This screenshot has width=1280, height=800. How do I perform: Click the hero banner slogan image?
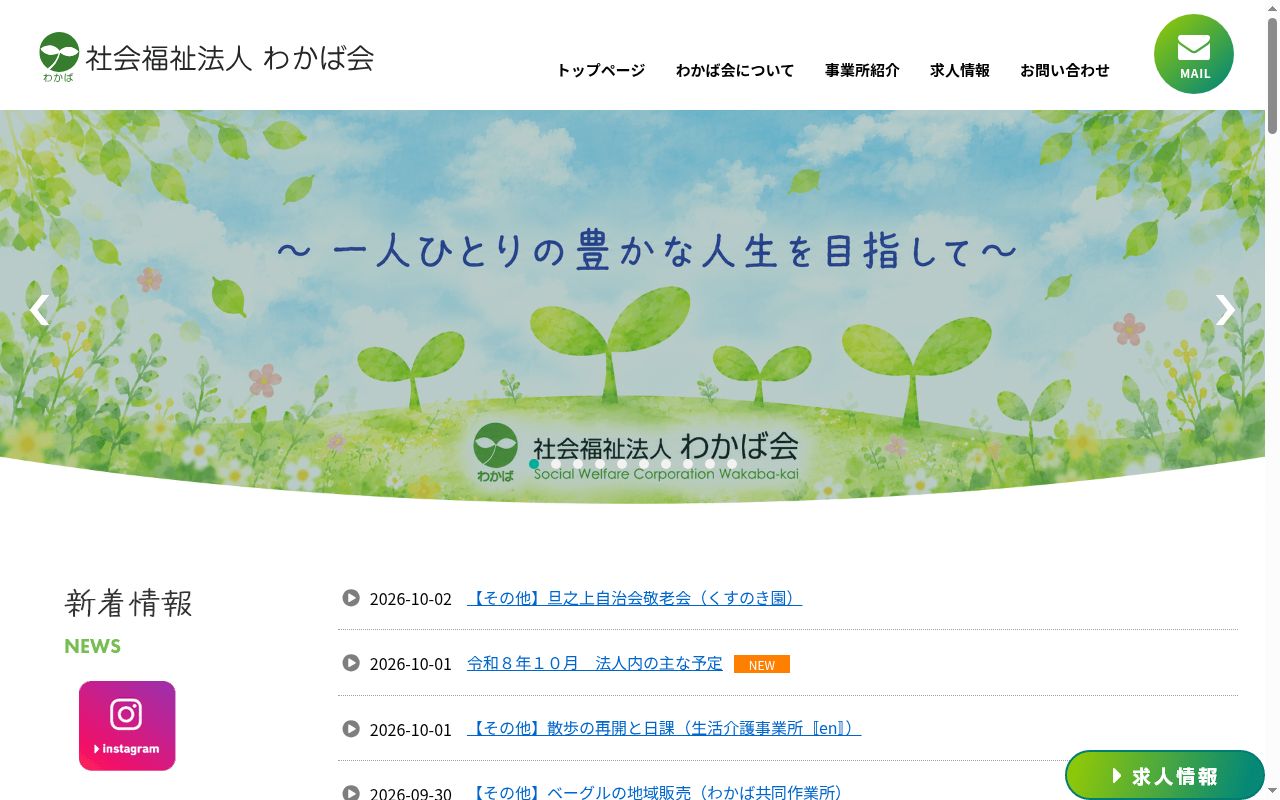pyautogui.click(x=632, y=305)
